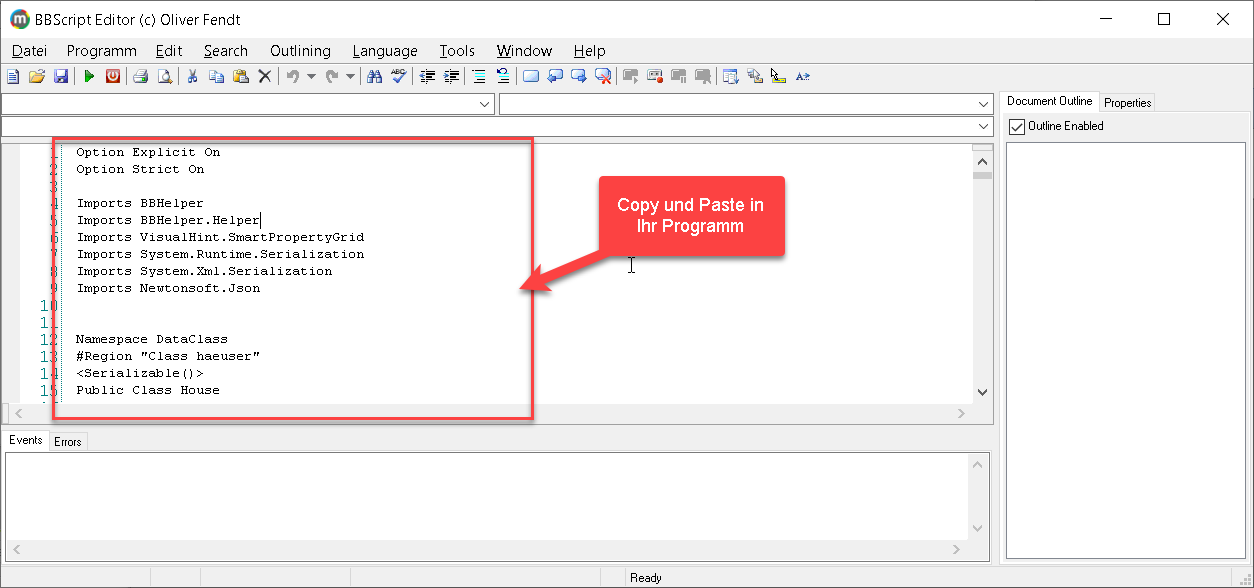Click the grayed play macro icon
The height and width of the screenshot is (588, 1254).
pos(631,76)
